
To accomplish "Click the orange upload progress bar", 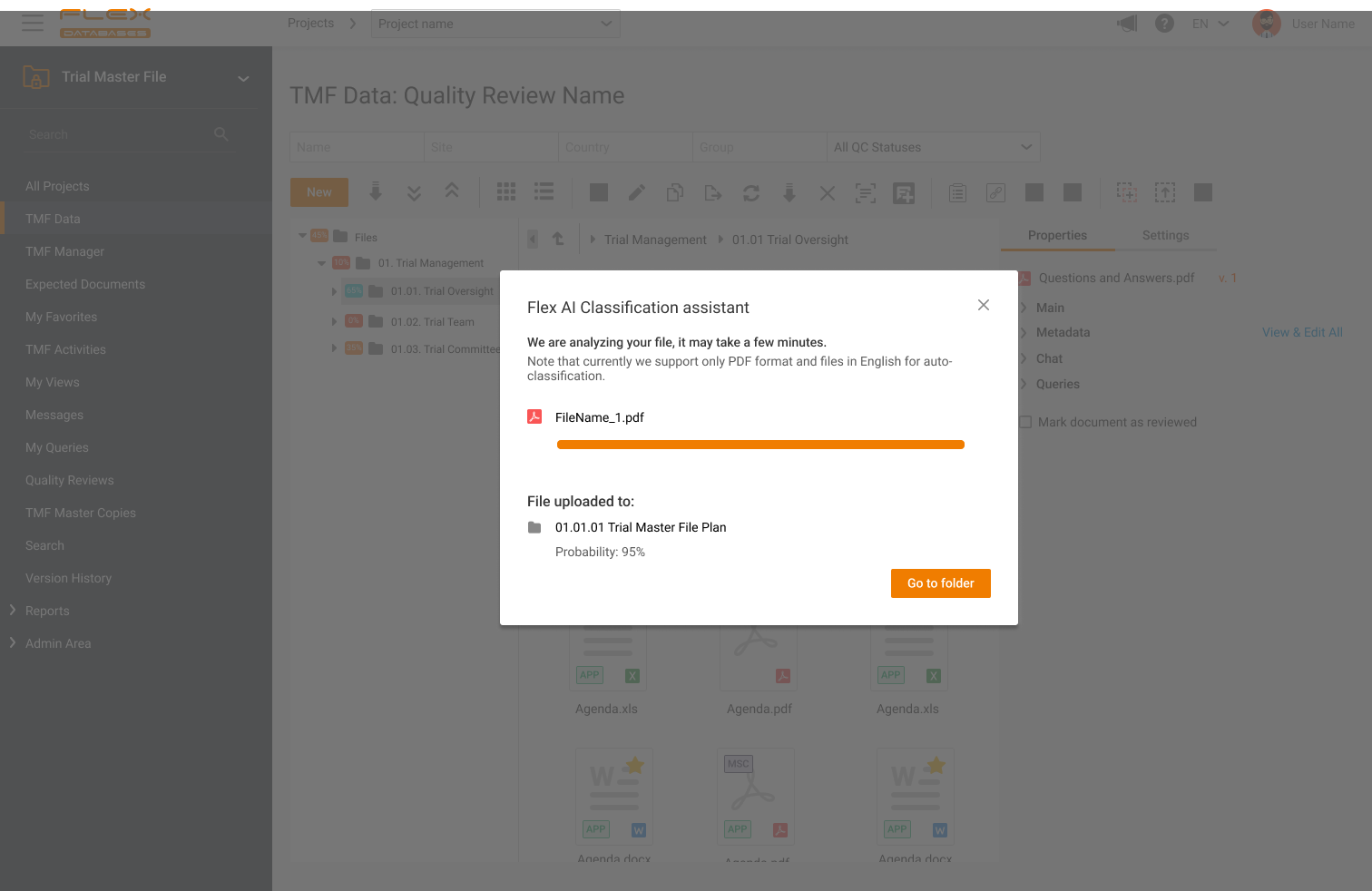I will [760, 445].
